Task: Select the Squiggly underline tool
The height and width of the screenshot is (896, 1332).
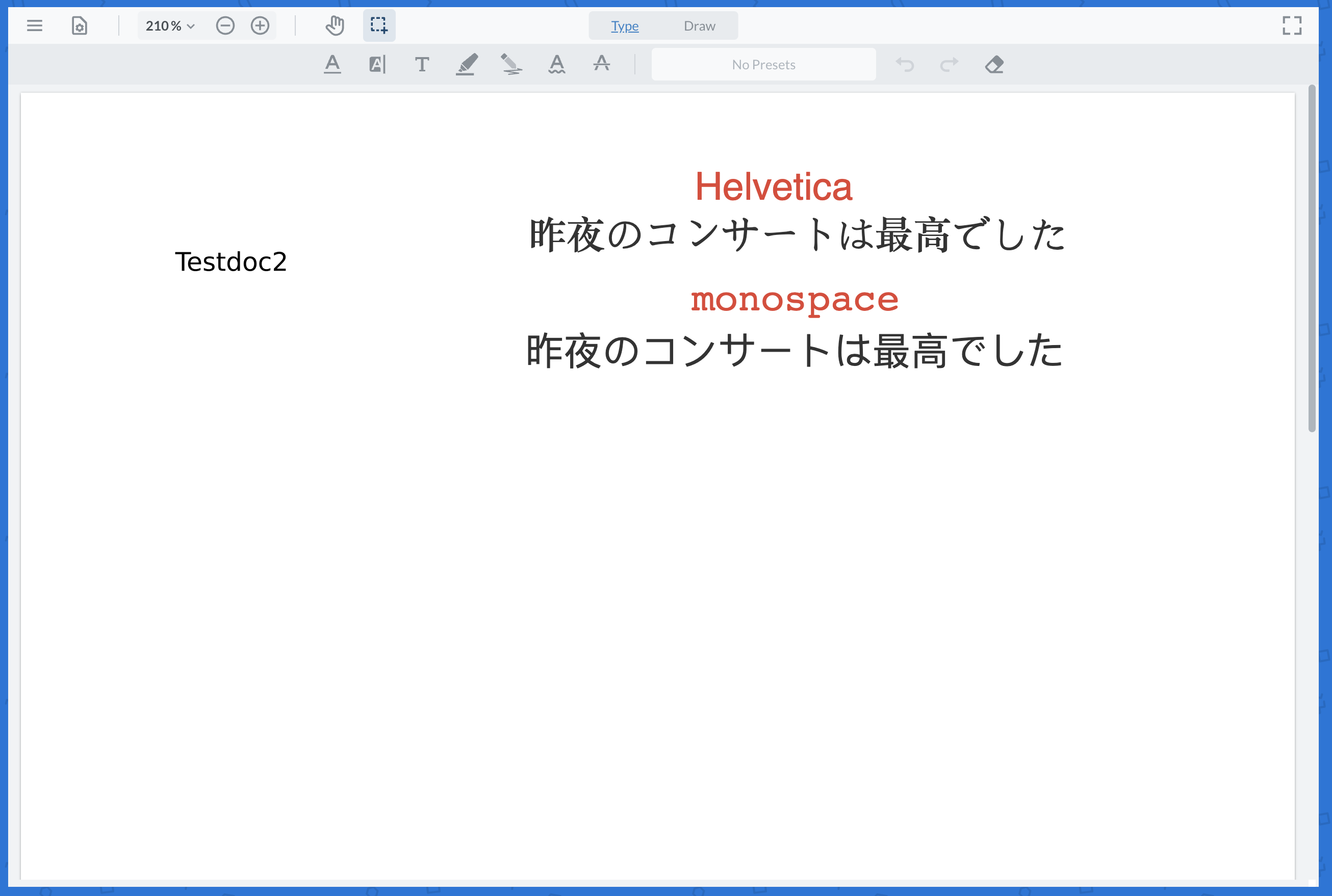Action: (556, 65)
